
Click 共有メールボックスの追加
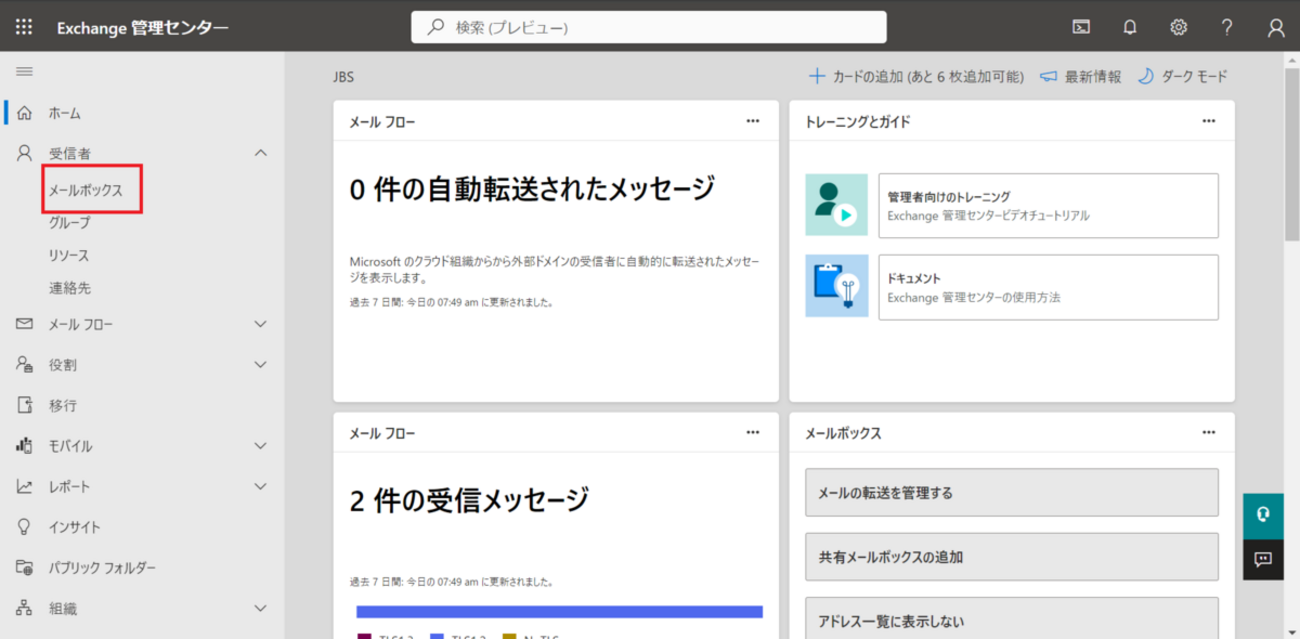[1011, 557]
